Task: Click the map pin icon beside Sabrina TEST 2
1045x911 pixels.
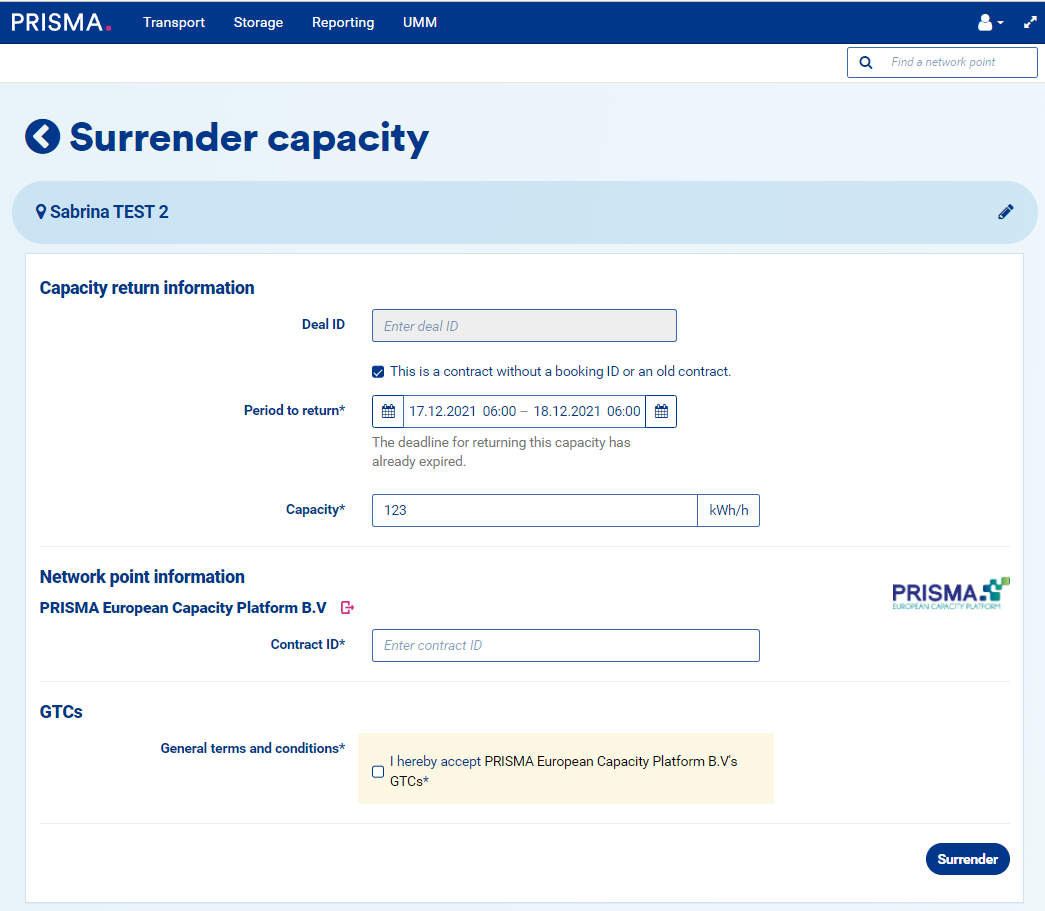Action: tap(41, 212)
